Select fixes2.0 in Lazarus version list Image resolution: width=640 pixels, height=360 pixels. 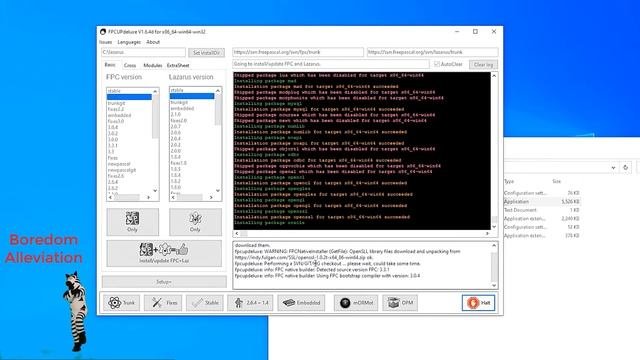(179, 121)
